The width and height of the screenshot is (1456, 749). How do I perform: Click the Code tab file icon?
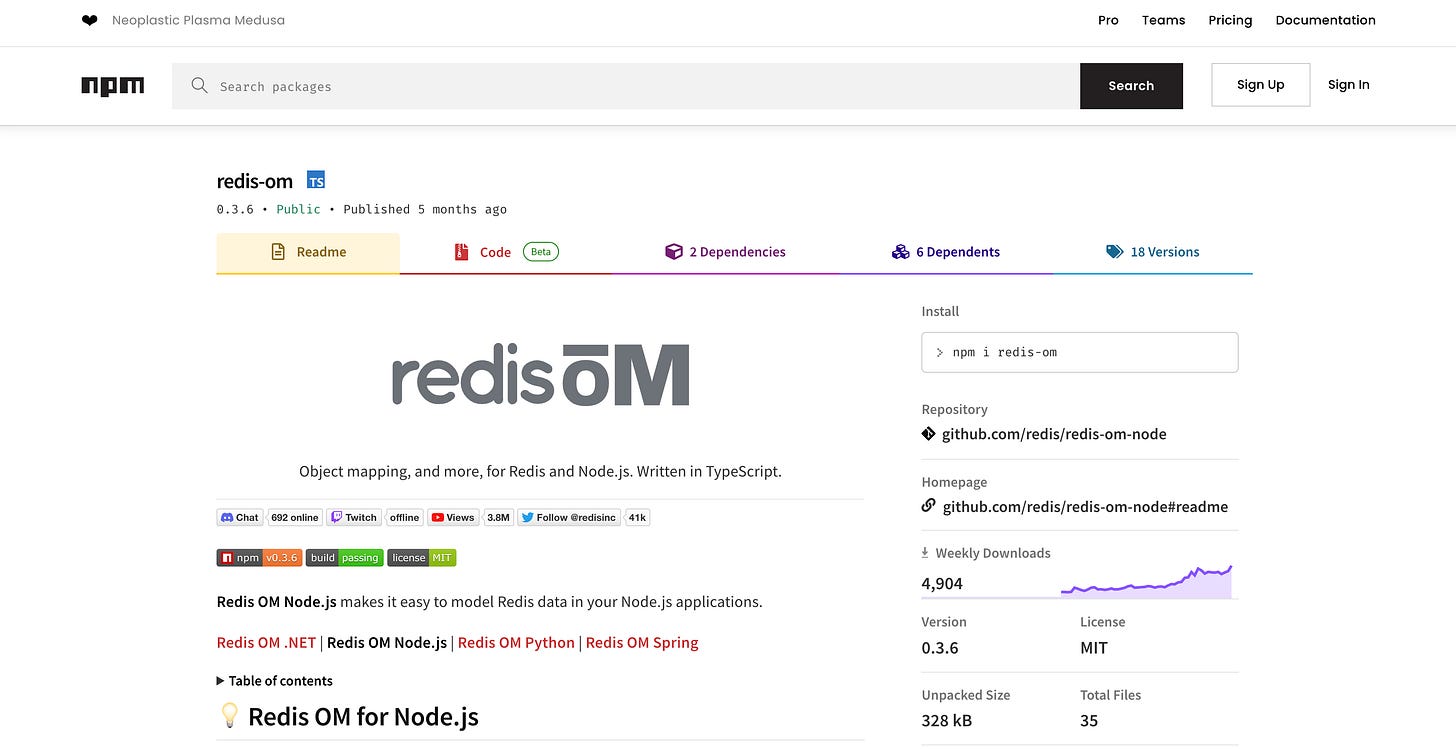tap(461, 252)
